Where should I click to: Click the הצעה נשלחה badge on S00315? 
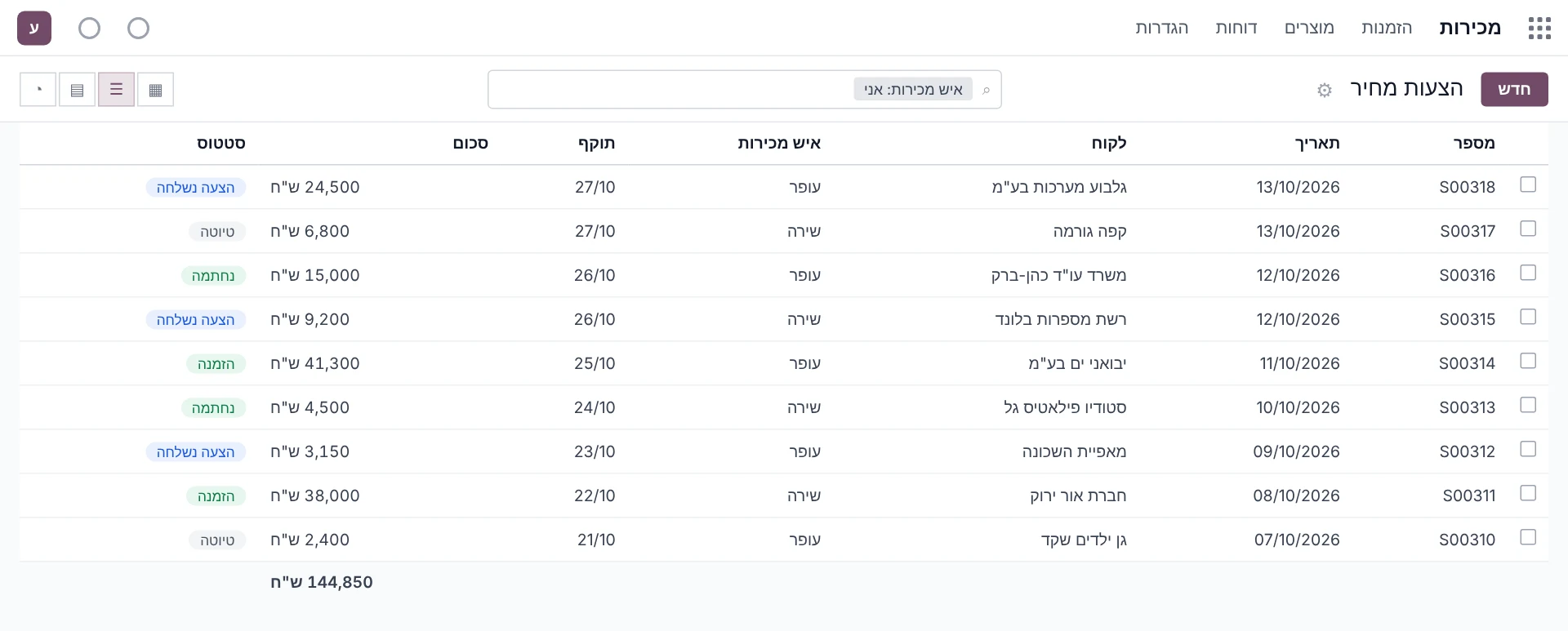(196, 320)
